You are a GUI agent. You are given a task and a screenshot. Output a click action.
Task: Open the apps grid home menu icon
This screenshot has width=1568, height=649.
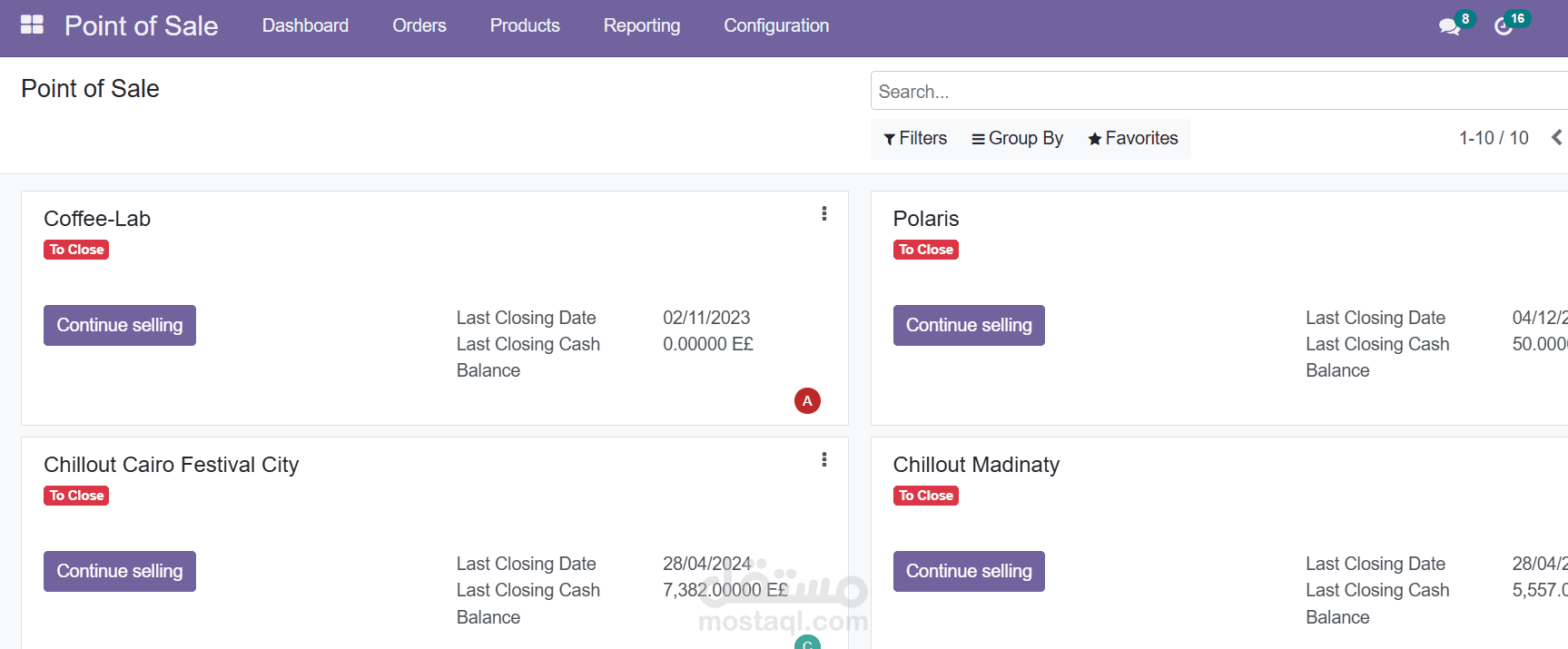(32, 25)
